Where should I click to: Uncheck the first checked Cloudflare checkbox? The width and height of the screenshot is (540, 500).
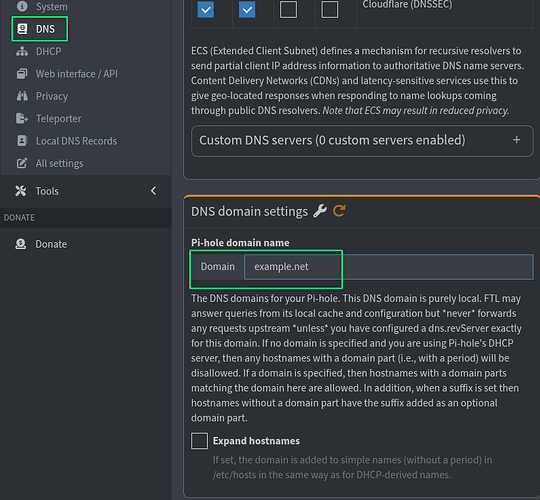[206, 10]
